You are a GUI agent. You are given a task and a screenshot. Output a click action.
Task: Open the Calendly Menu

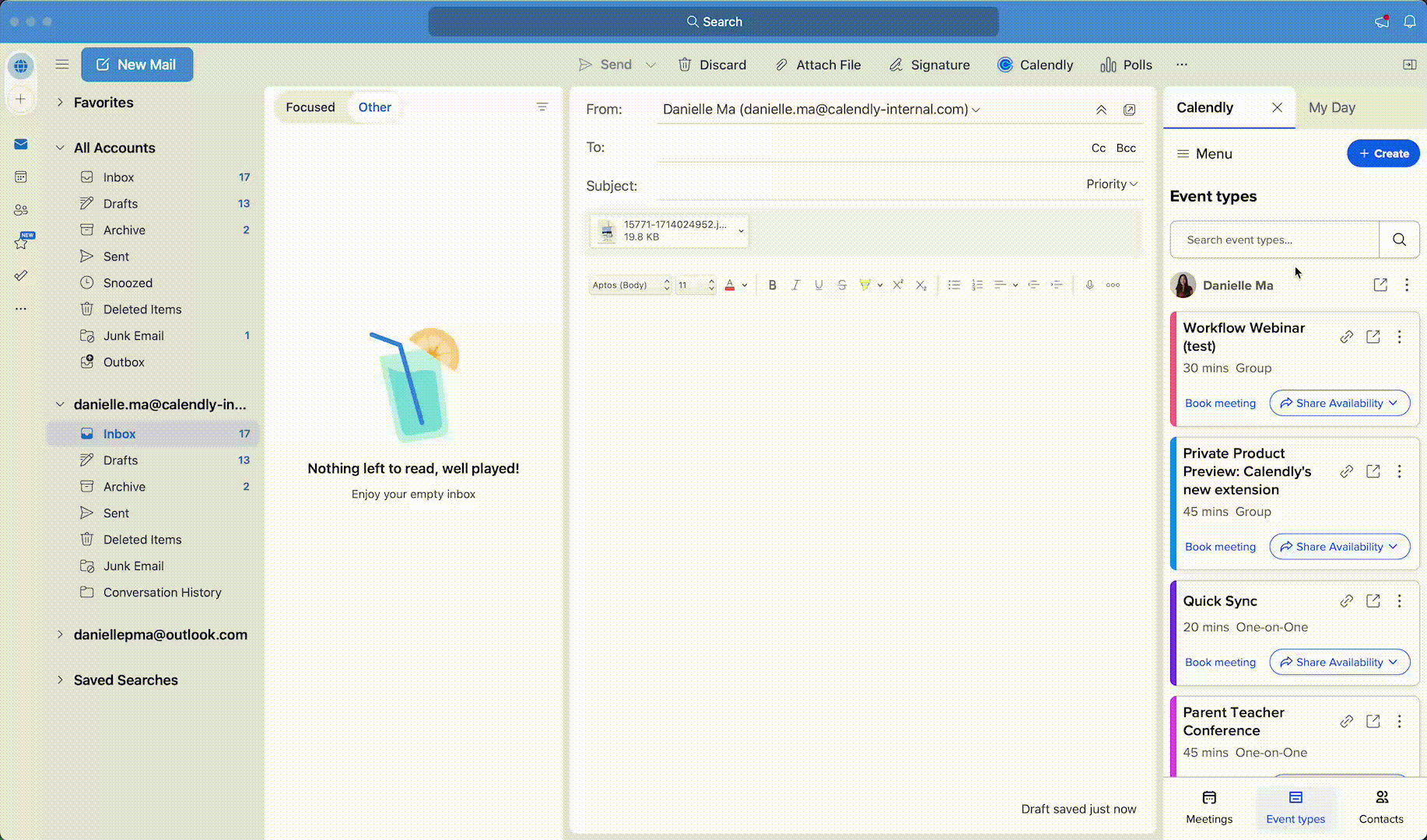1204,153
